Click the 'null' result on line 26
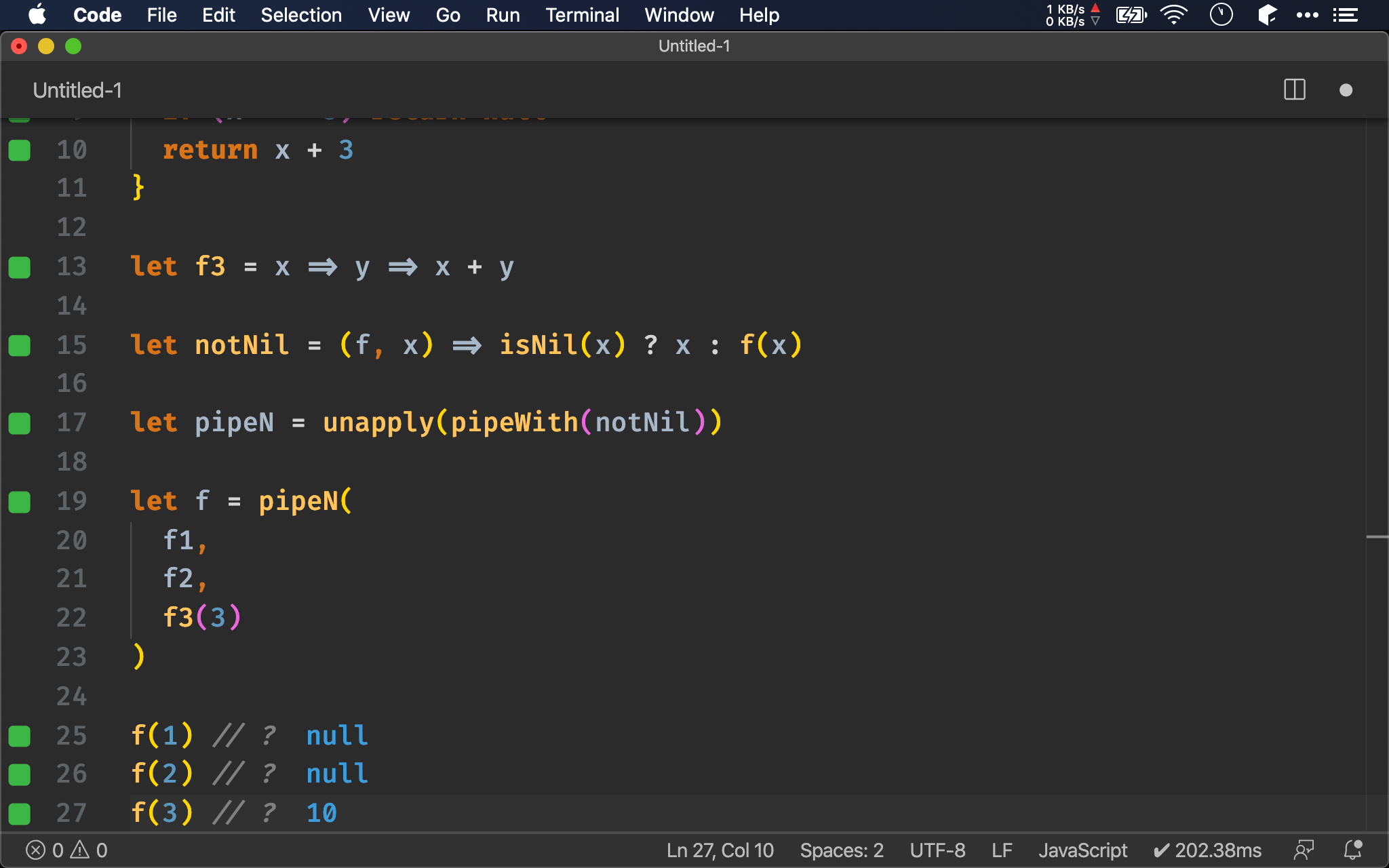The height and width of the screenshot is (868, 1389). click(x=337, y=774)
